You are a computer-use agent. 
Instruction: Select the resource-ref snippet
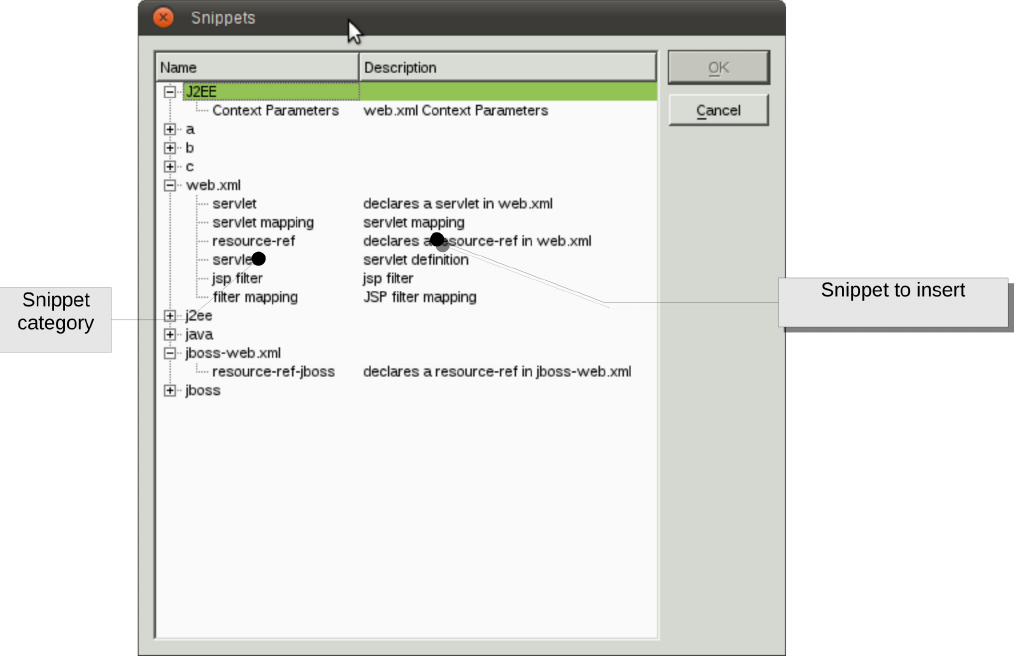(254, 241)
